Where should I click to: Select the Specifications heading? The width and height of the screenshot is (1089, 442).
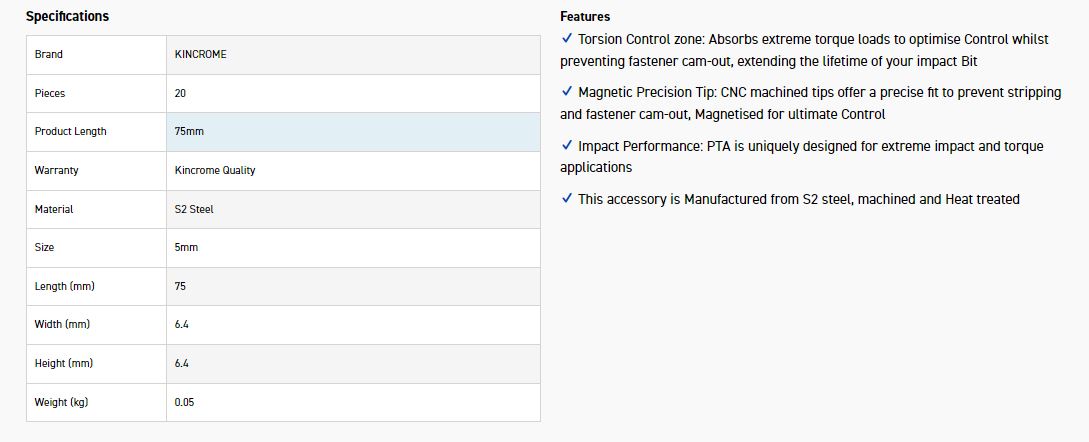point(67,16)
